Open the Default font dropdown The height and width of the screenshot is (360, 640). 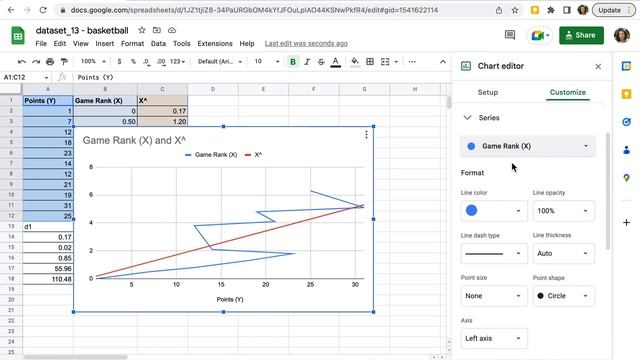220,62
